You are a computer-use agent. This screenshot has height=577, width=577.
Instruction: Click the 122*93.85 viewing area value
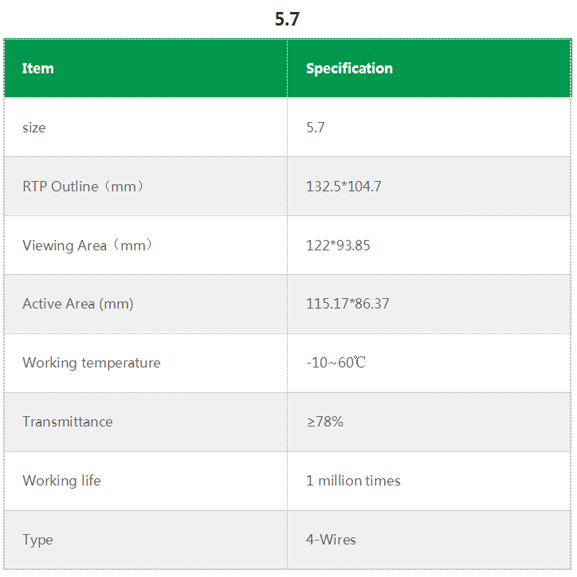click(338, 245)
